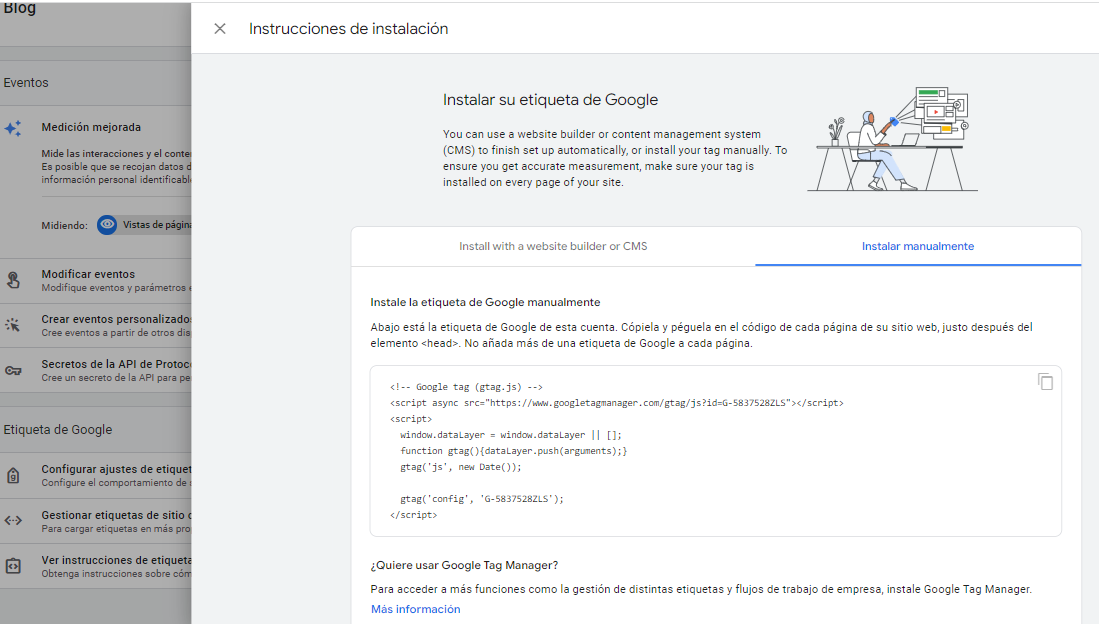
Task: Click the Ver instrucciones de etiqueta icon
Action: [x=13, y=566]
